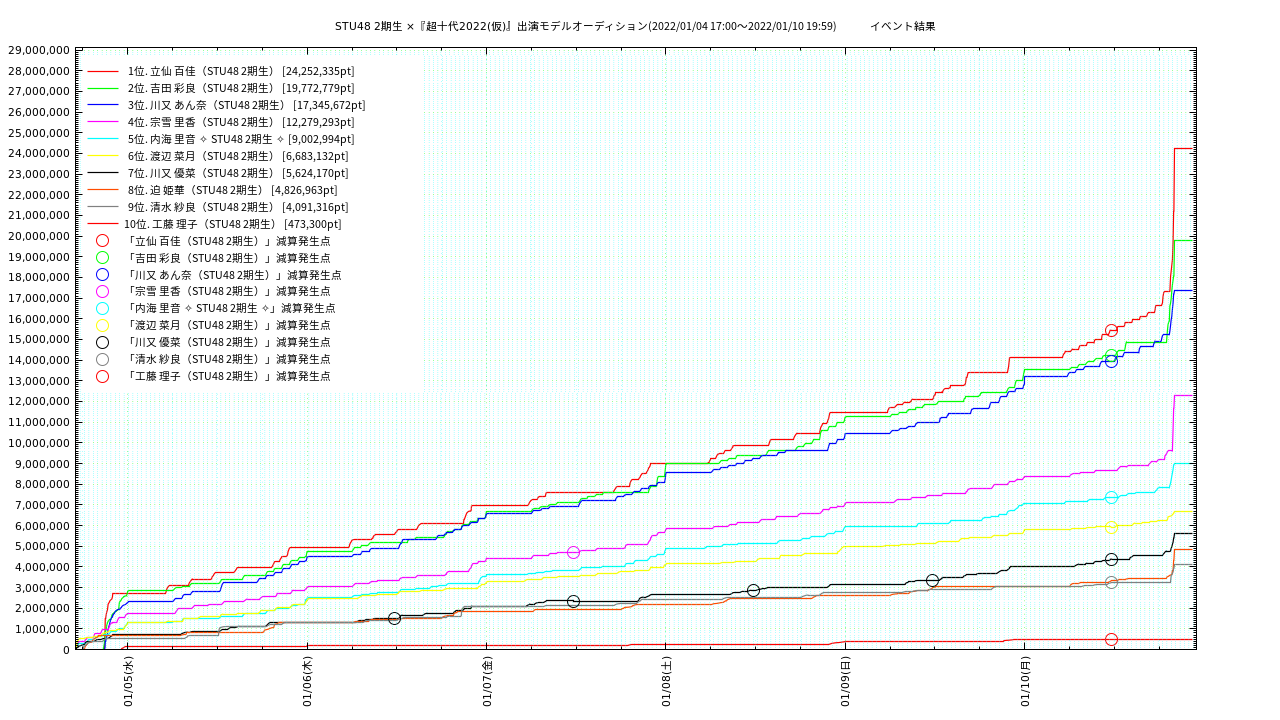
Task: Click the yellow 渡辺 菜月 reduction marker on the plot
Action: click(1111, 527)
